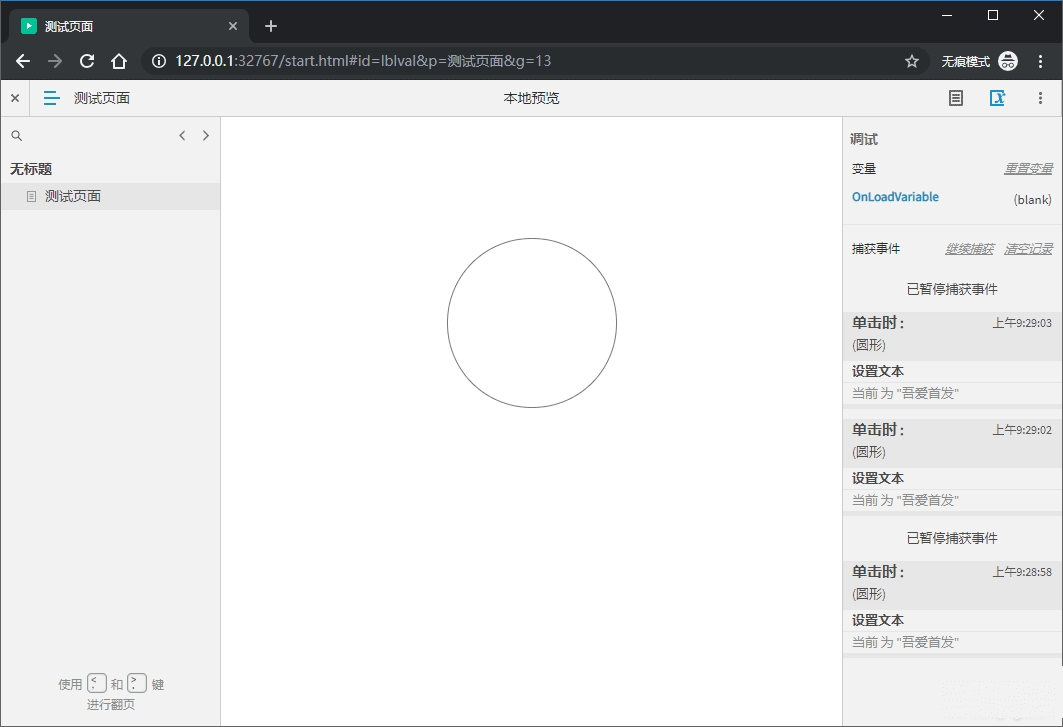The width and height of the screenshot is (1063, 727).
Task: Click the circle shape in the preview
Action: click(x=532, y=323)
